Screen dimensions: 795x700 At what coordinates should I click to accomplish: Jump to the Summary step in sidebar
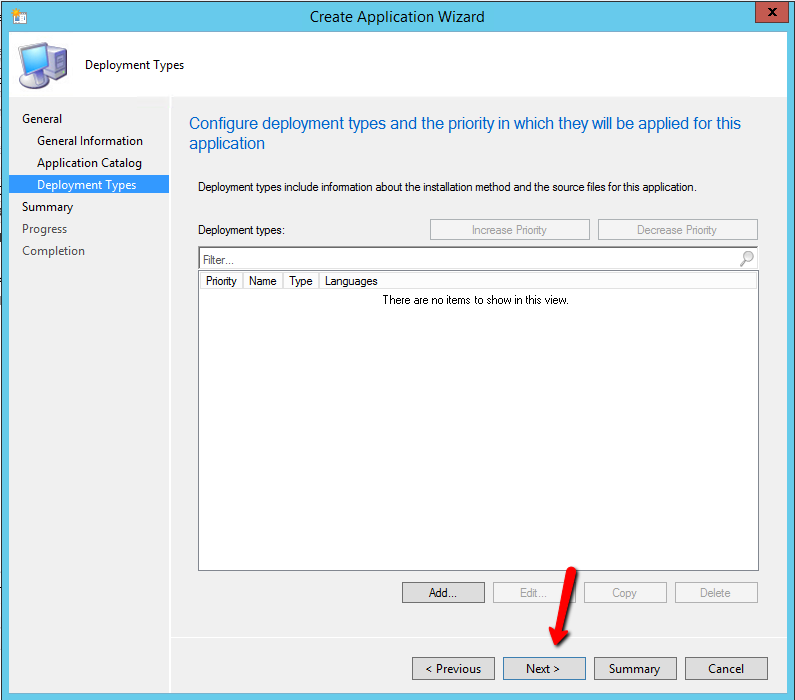pos(47,207)
